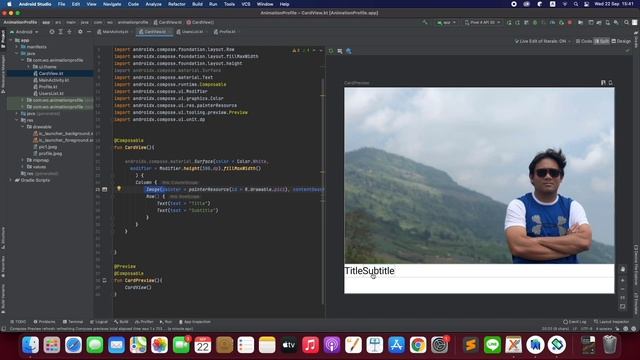Select pic1.jpeg in drawable folder
Viewport: 640px width, 360px height.
coord(48,147)
